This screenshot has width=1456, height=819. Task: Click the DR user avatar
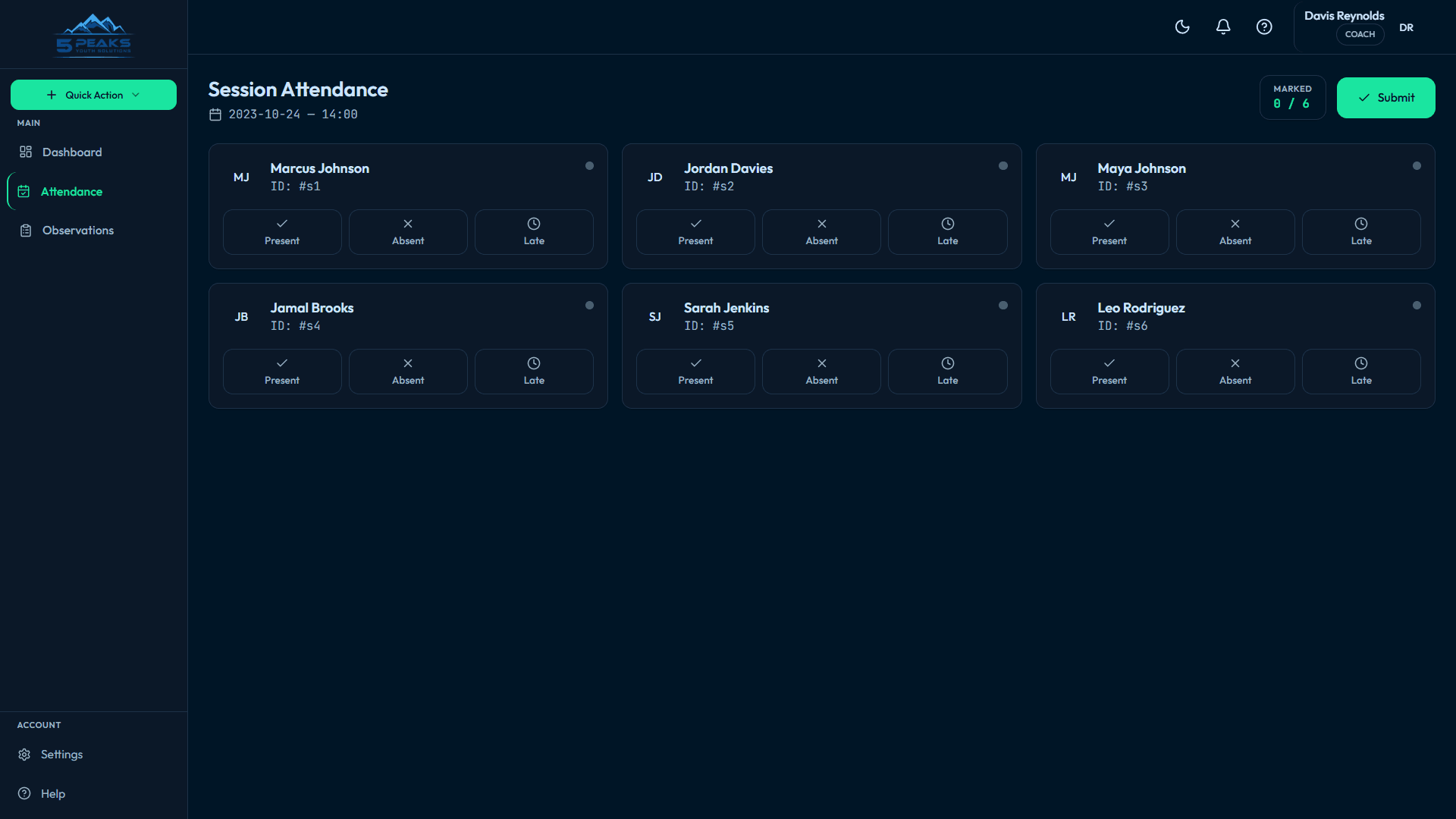click(x=1406, y=27)
